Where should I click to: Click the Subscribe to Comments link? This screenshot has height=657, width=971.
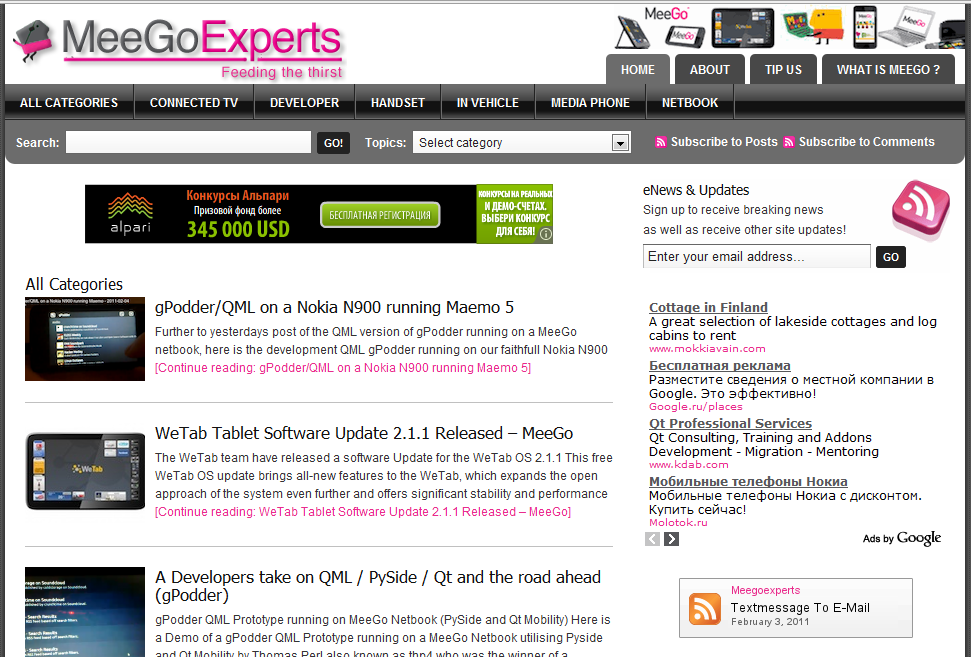pos(866,142)
